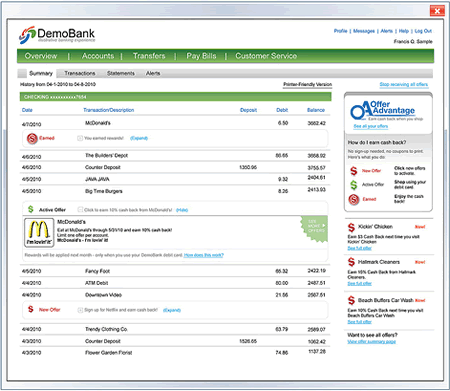Open the Printer-Friendly Version link
The height and width of the screenshot is (391, 450).
point(307,84)
